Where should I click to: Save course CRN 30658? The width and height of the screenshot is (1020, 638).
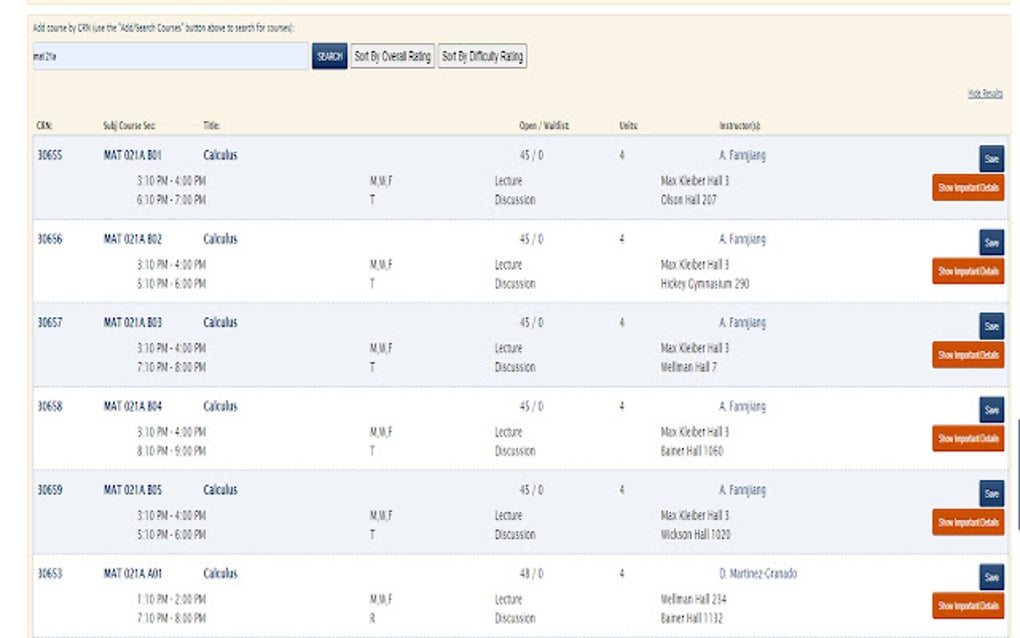[991, 410]
